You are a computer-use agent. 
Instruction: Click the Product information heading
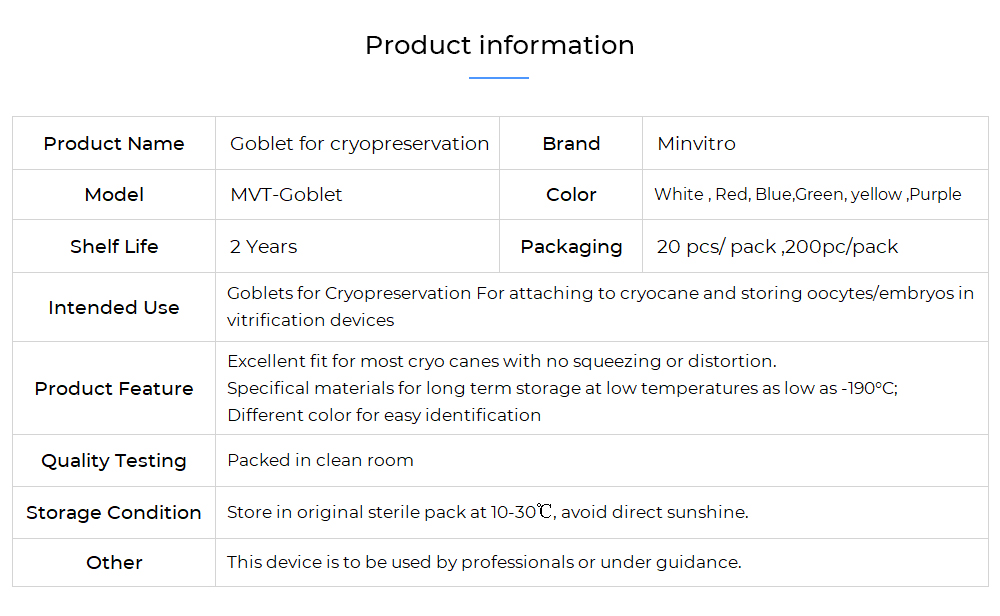[x=499, y=45]
